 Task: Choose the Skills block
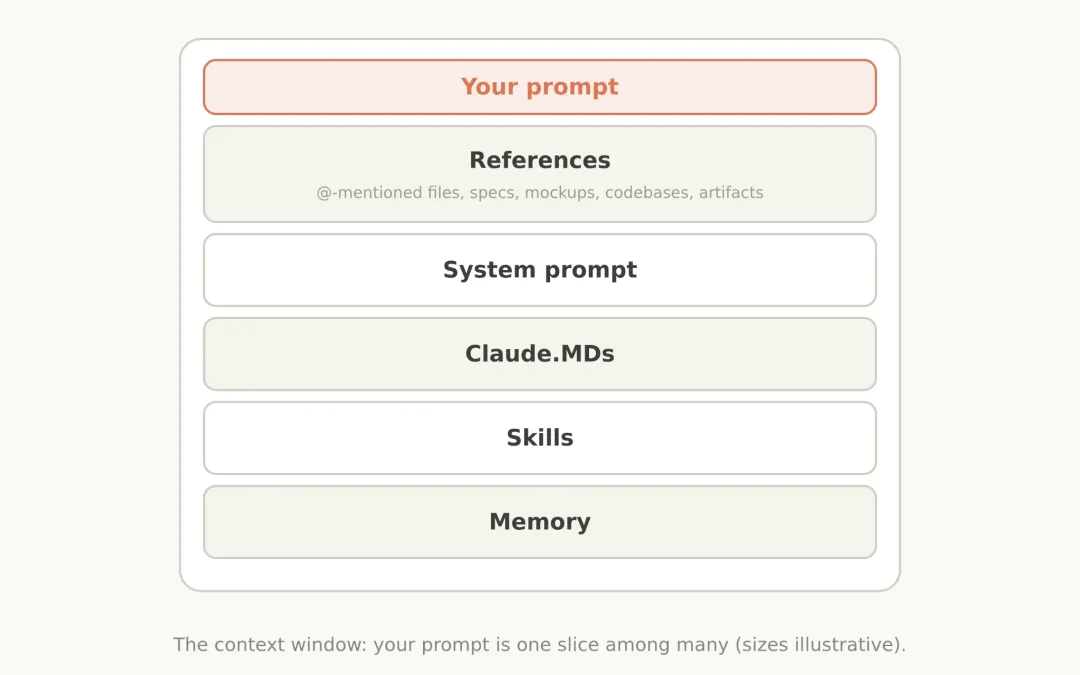540,438
